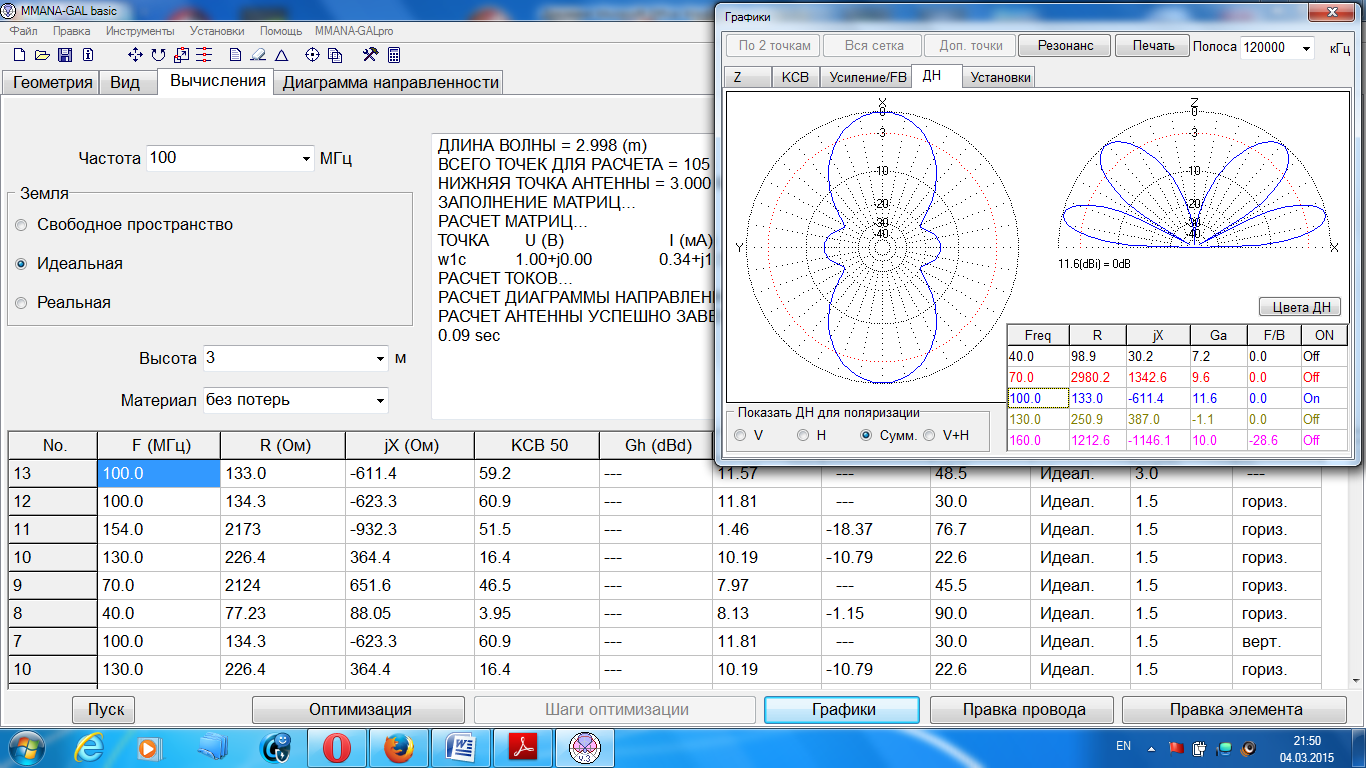Open Цвета ДН color settings
Screen dimensions: 1366x768
1300,307
